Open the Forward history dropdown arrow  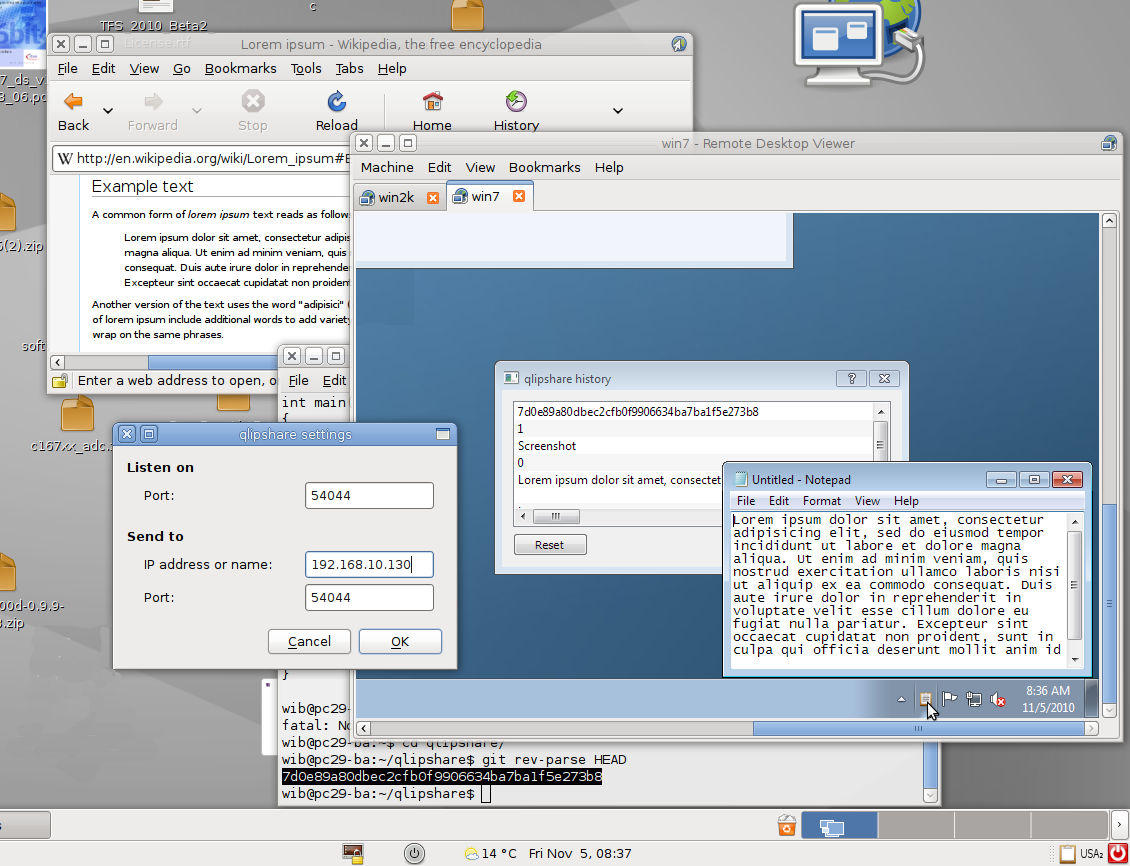(x=196, y=110)
